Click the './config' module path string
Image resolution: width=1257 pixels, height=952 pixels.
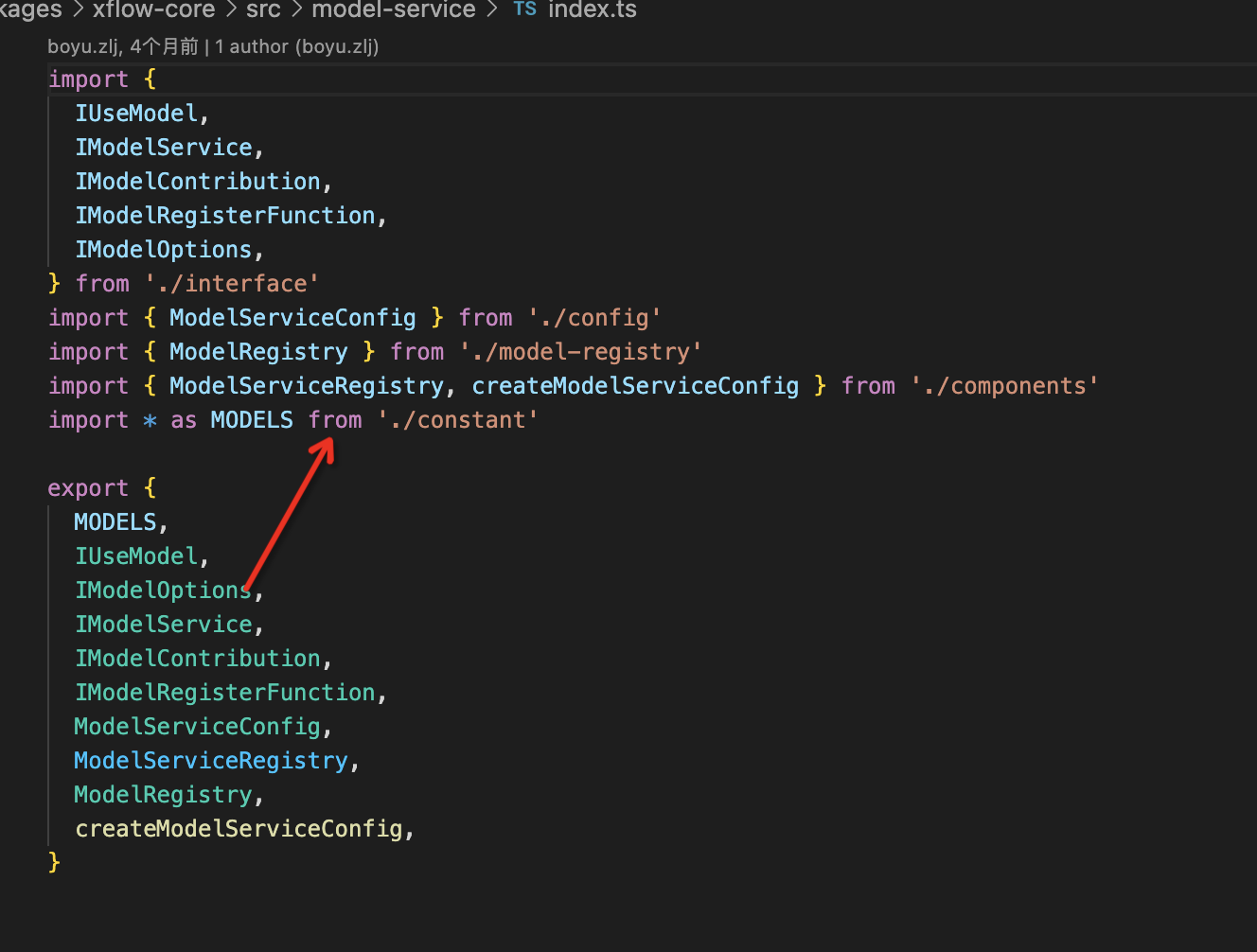tap(594, 318)
